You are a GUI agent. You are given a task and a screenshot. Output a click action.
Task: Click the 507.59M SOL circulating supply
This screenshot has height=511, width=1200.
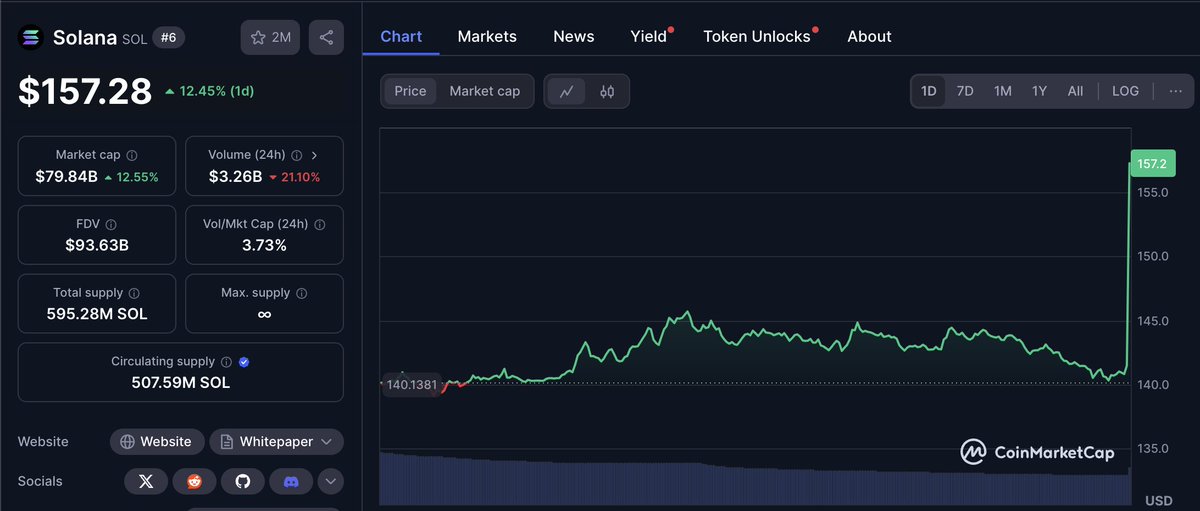click(x=181, y=382)
